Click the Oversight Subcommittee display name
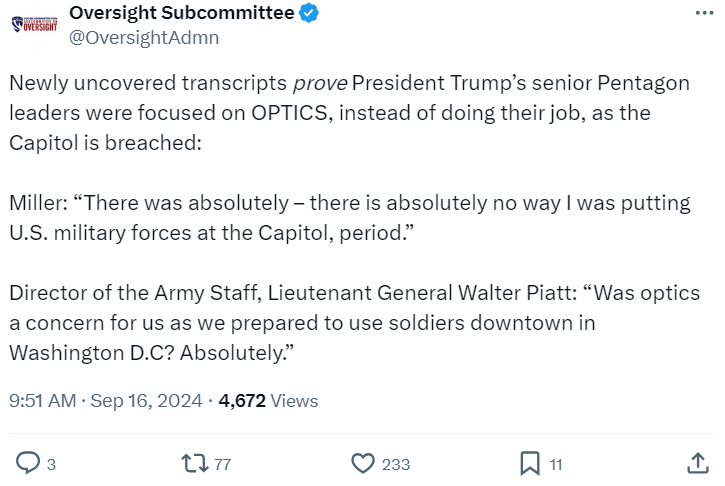725x486 pixels. point(181,13)
